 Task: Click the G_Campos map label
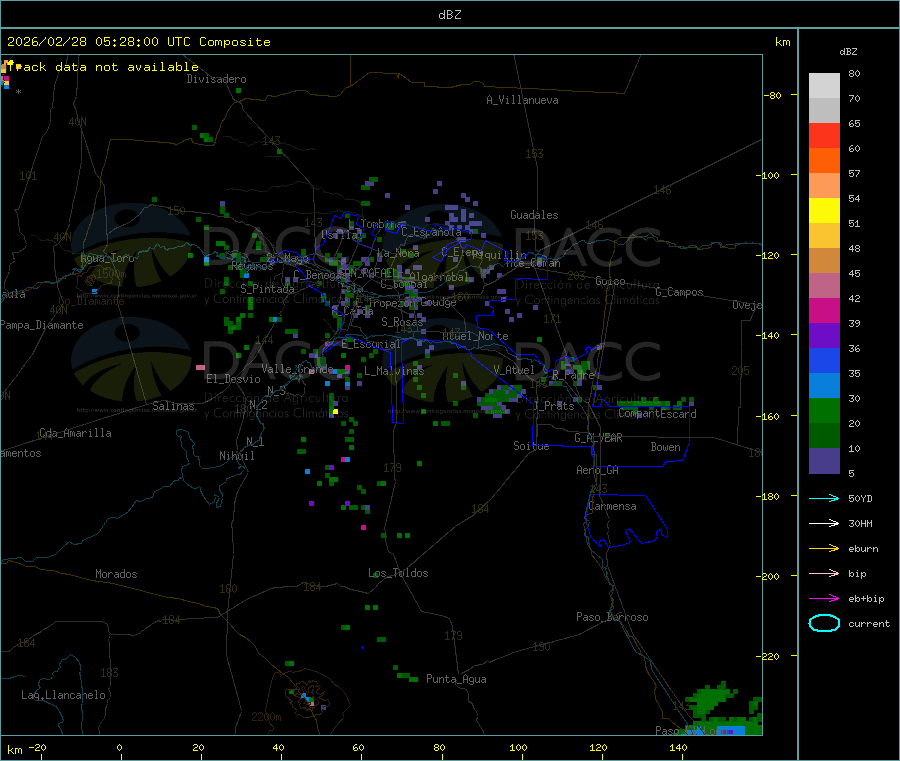[x=680, y=292]
